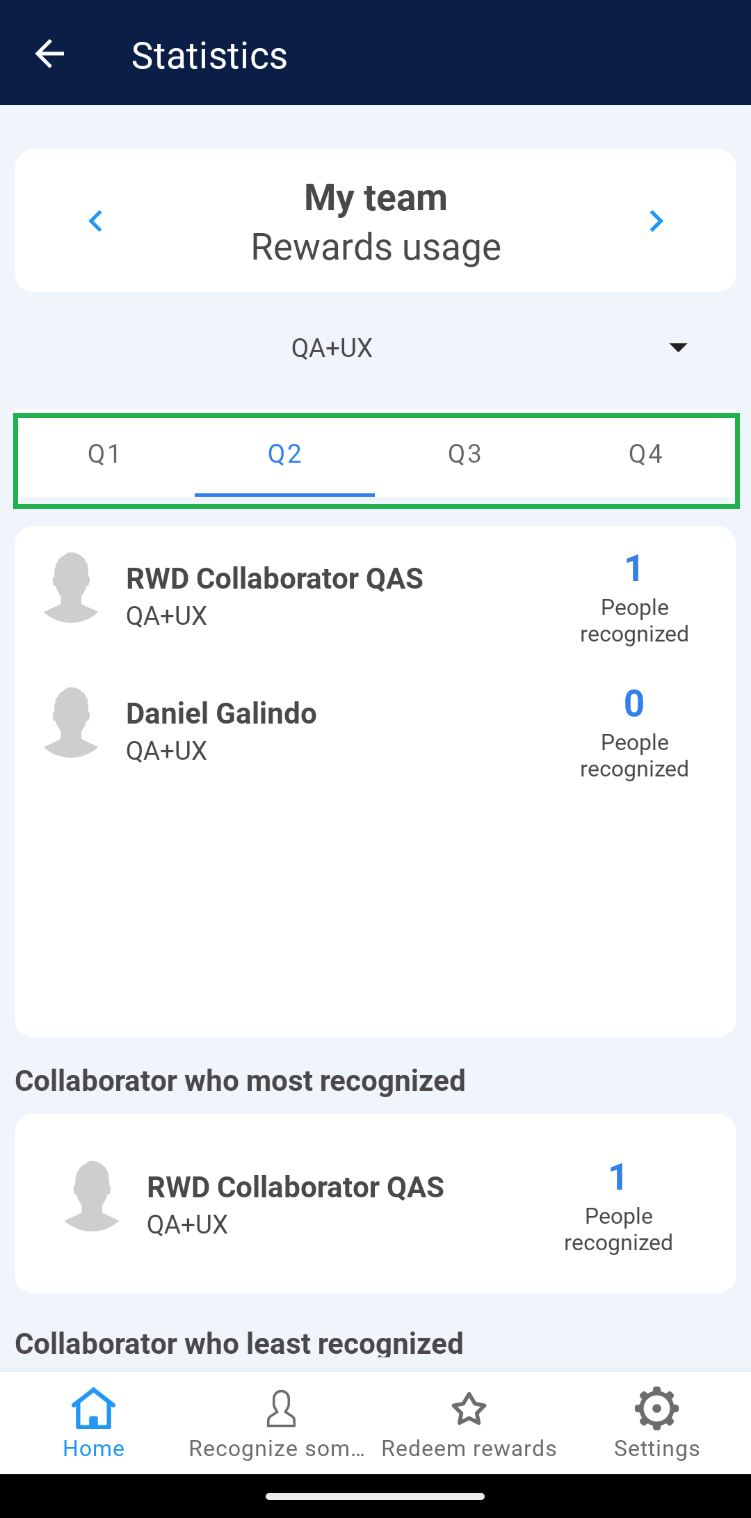Image resolution: width=751 pixels, height=1518 pixels.
Task: Open the QA+UX team selector
Action: [x=332, y=348]
